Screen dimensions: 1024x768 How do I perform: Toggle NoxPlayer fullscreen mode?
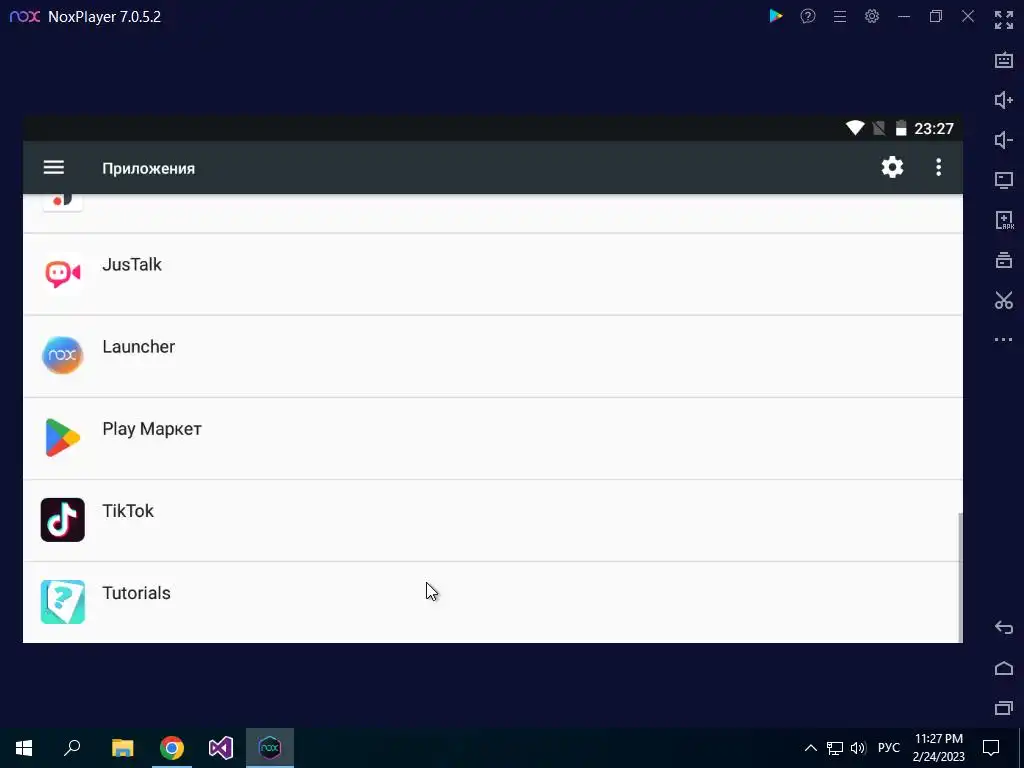tap(1004, 20)
